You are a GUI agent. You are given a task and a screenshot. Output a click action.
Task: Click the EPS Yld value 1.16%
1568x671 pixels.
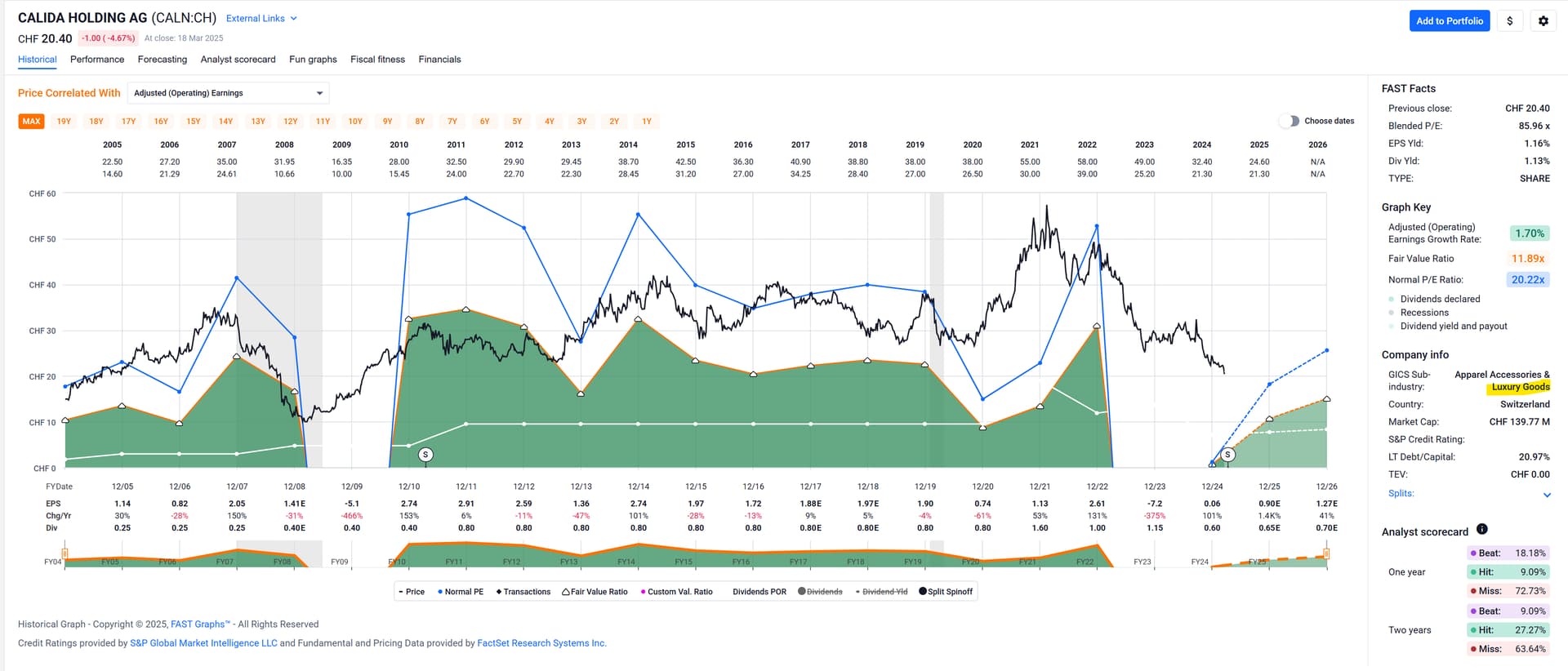click(1537, 144)
